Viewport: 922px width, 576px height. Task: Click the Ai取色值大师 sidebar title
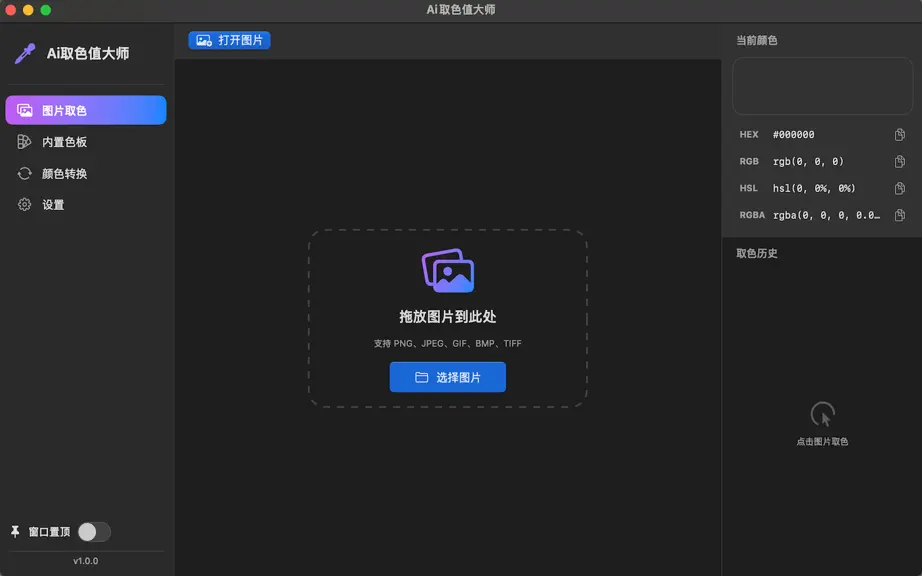point(88,53)
